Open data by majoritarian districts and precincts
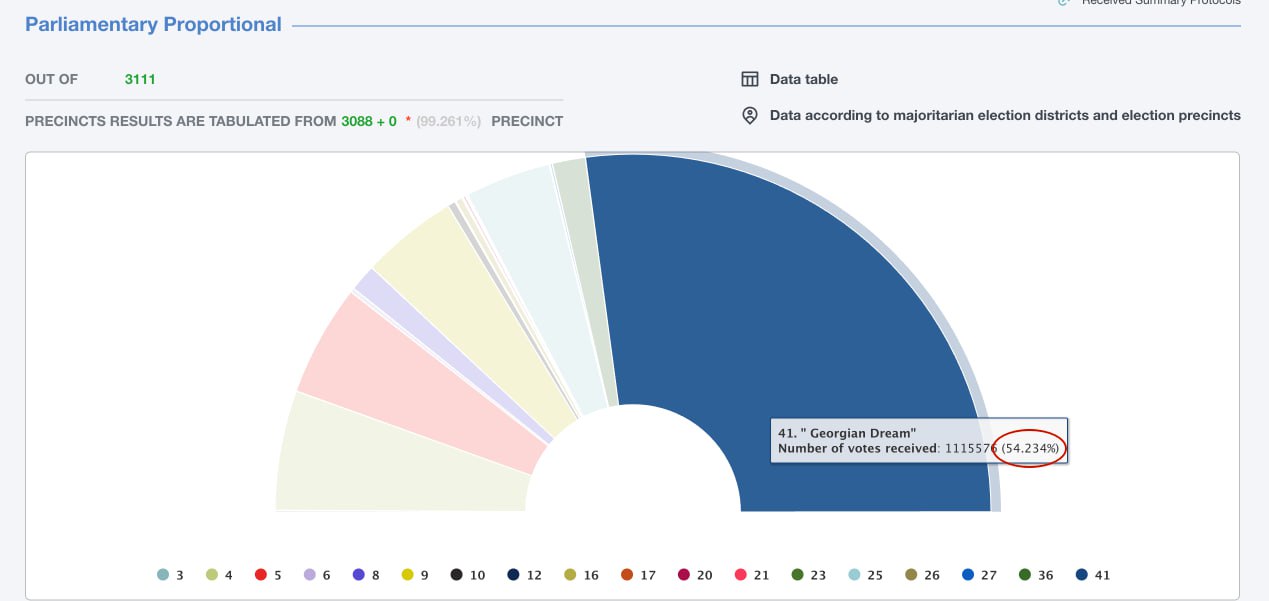Screen dimensions: 1269x601 [1004, 116]
